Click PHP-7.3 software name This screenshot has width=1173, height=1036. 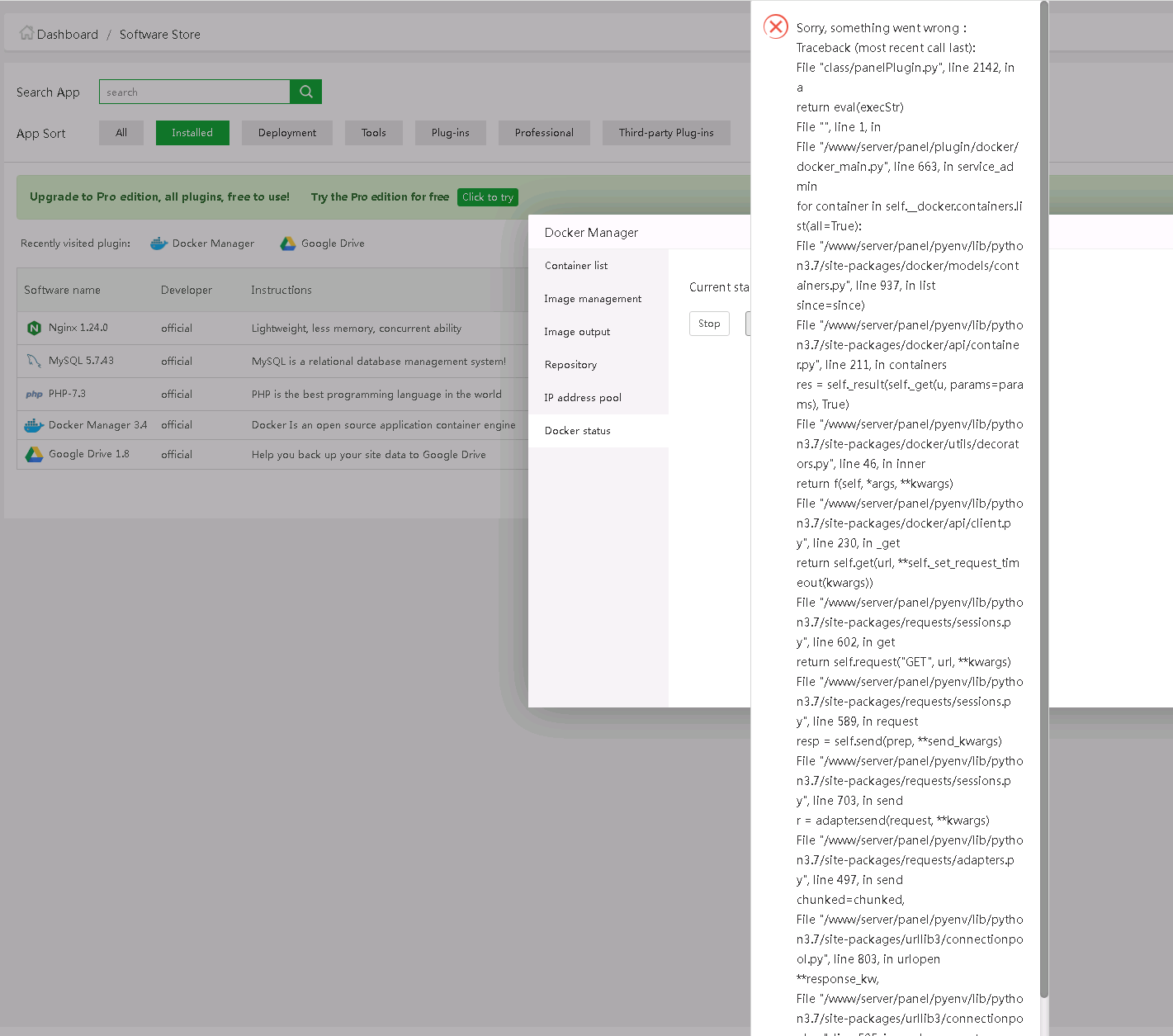tap(67, 394)
